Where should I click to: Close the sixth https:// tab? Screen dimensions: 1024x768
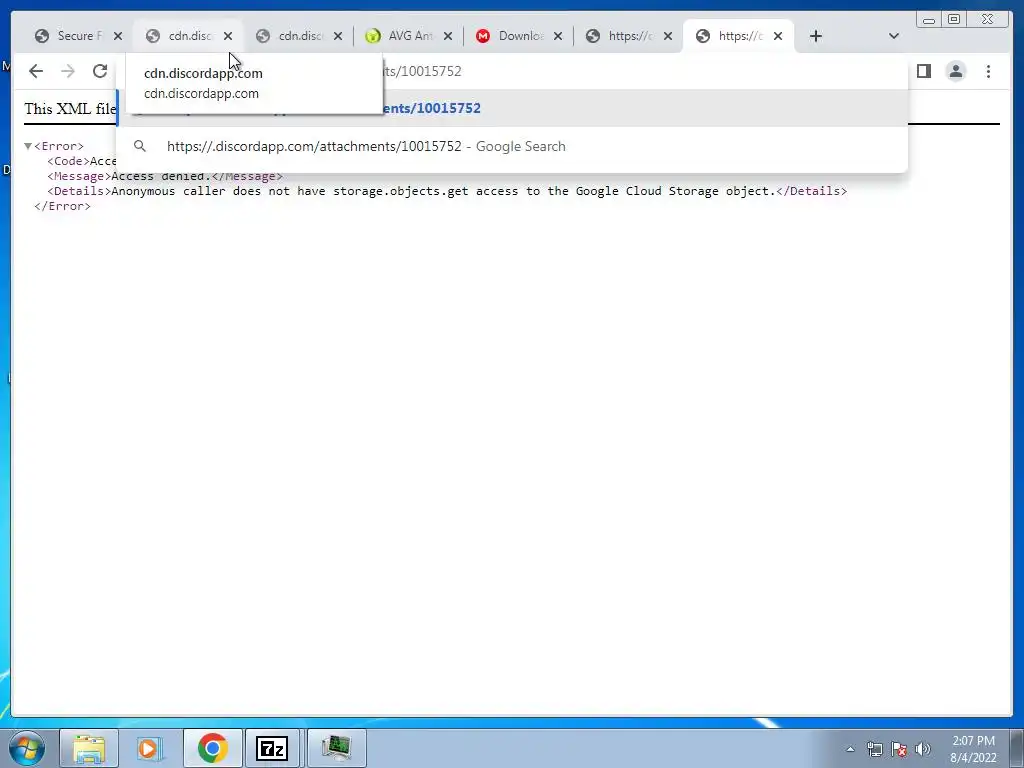(x=667, y=36)
